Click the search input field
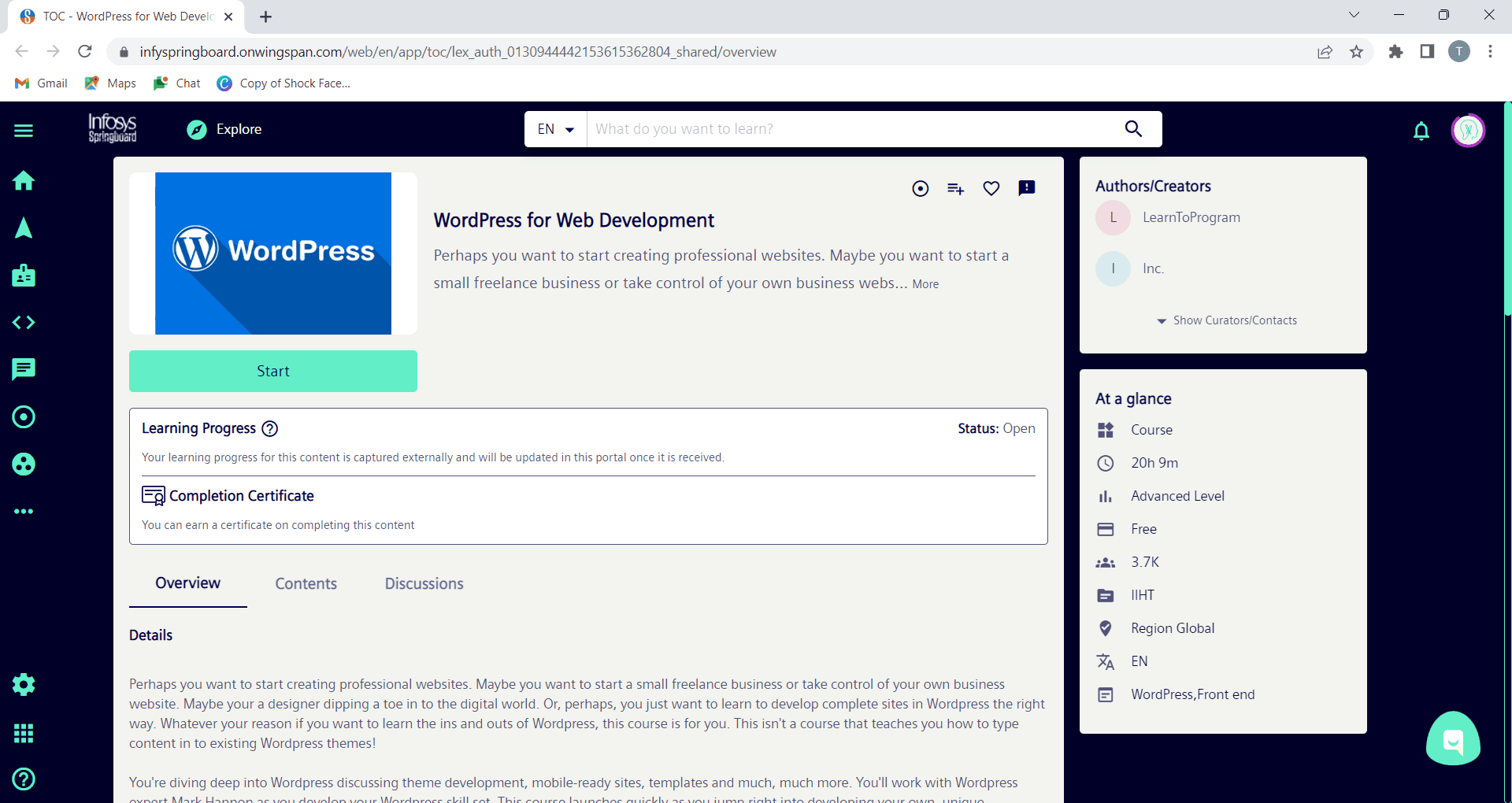Viewport: 1512px width, 803px height. (854, 129)
